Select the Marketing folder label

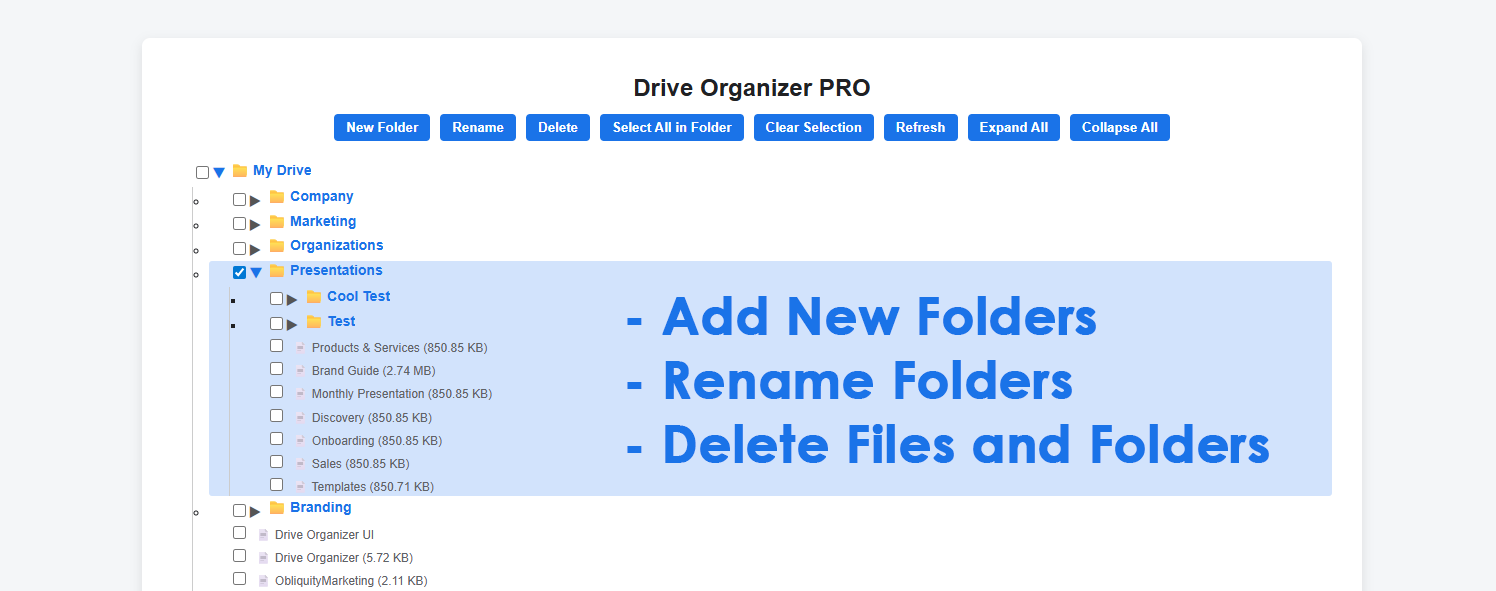click(x=323, y=221)
